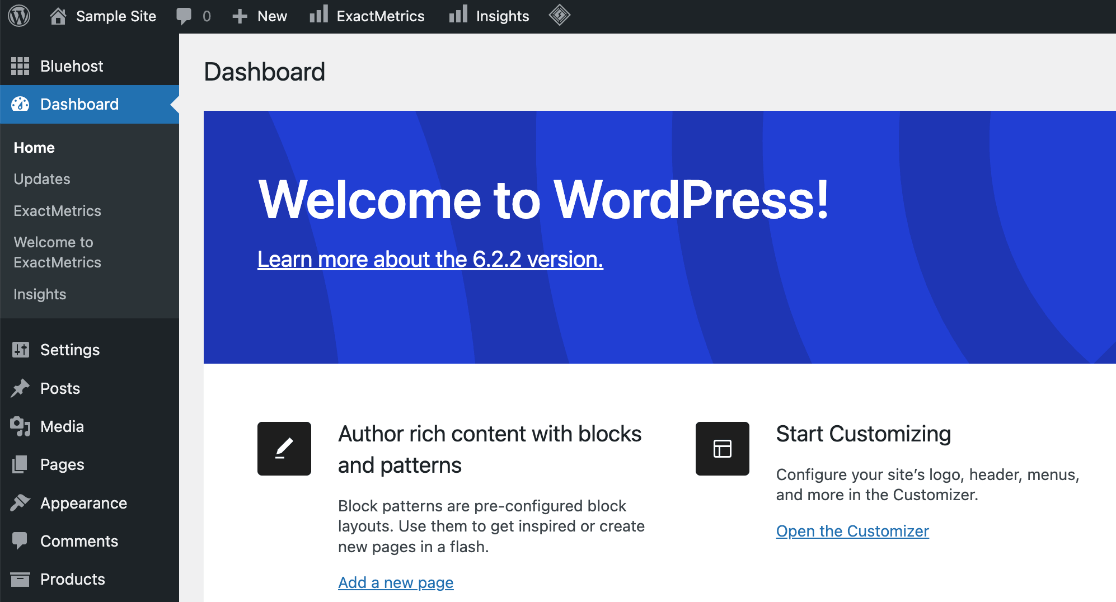1116x602 pixels.
Task: Open ExactMetrics submenu item in the sidebar
Action: tap(58, 211)
